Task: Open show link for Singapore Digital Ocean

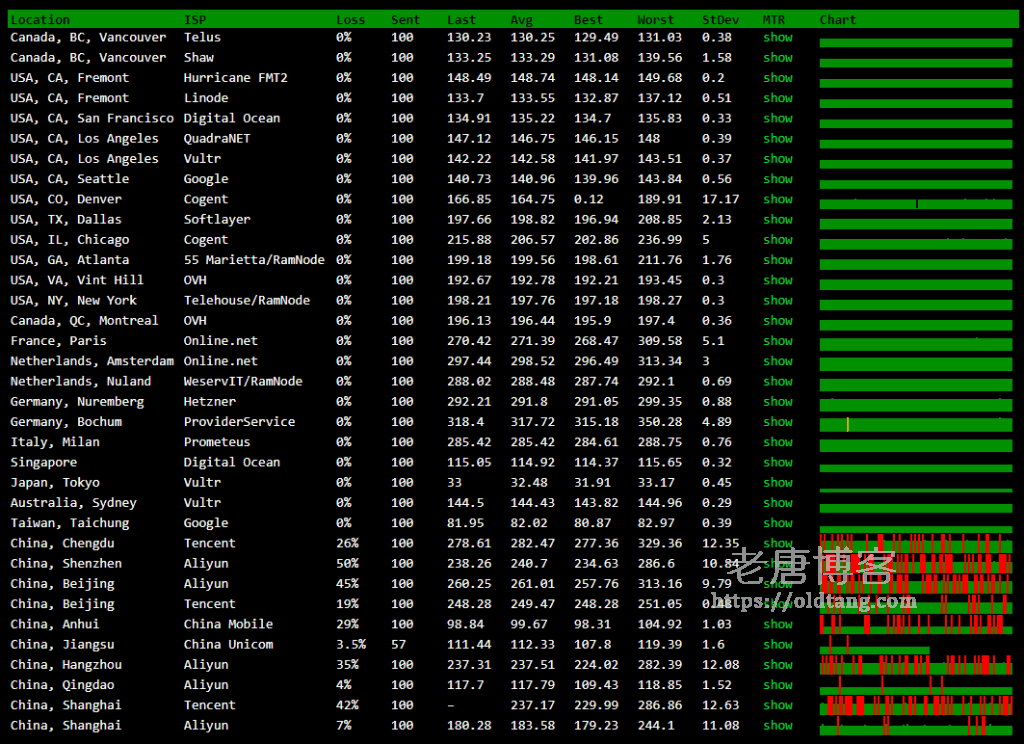Action: [778, 462]
